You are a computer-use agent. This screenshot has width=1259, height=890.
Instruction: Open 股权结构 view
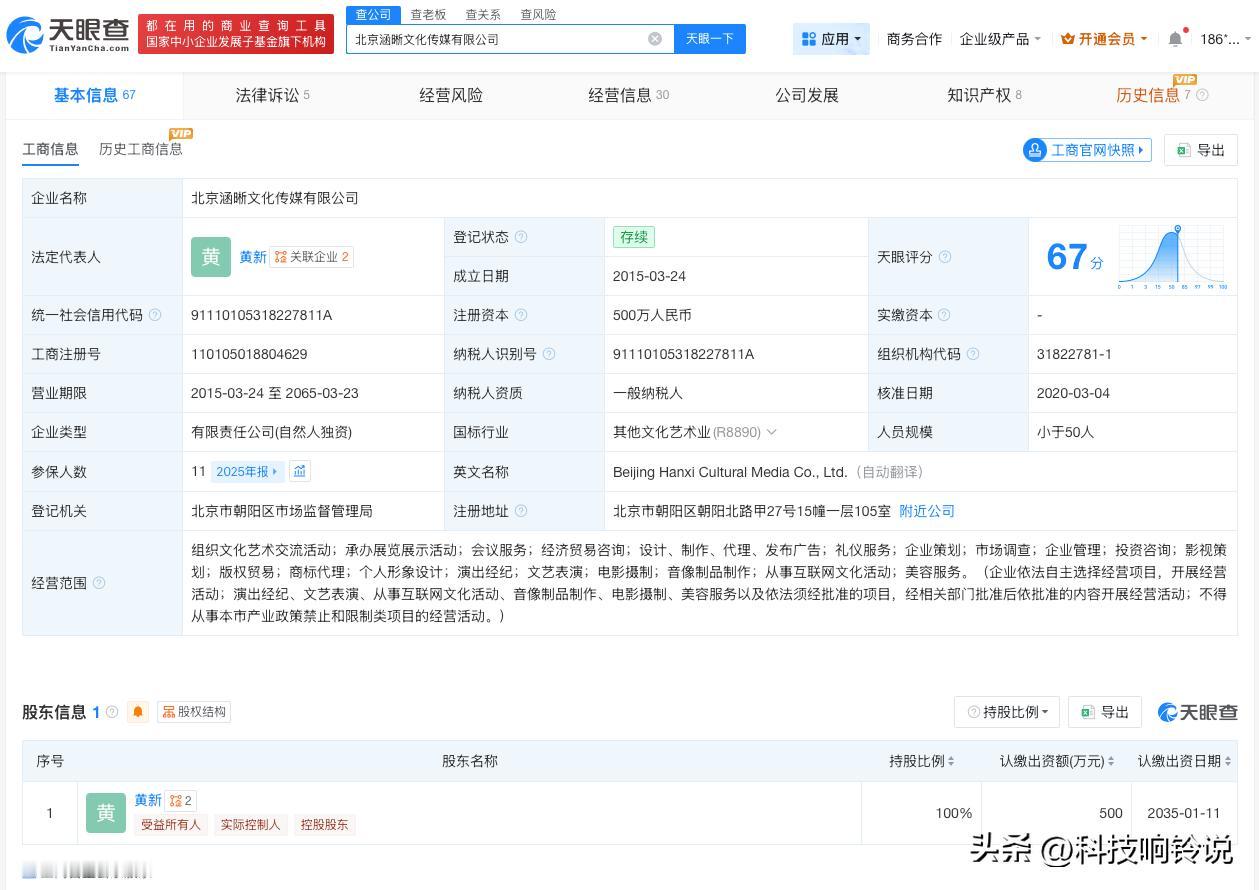pos(194,712)
